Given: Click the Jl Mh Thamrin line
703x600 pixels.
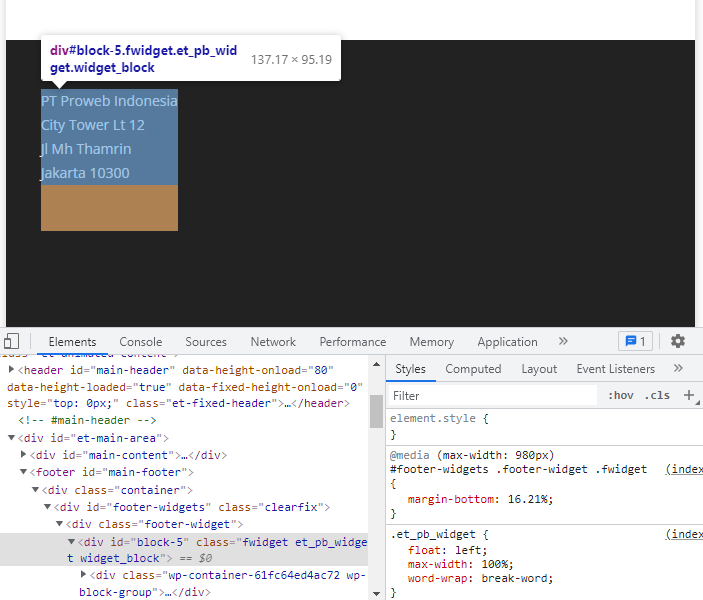Looking at the screenshot, I should pyautogui.click(x=86, y=149).
